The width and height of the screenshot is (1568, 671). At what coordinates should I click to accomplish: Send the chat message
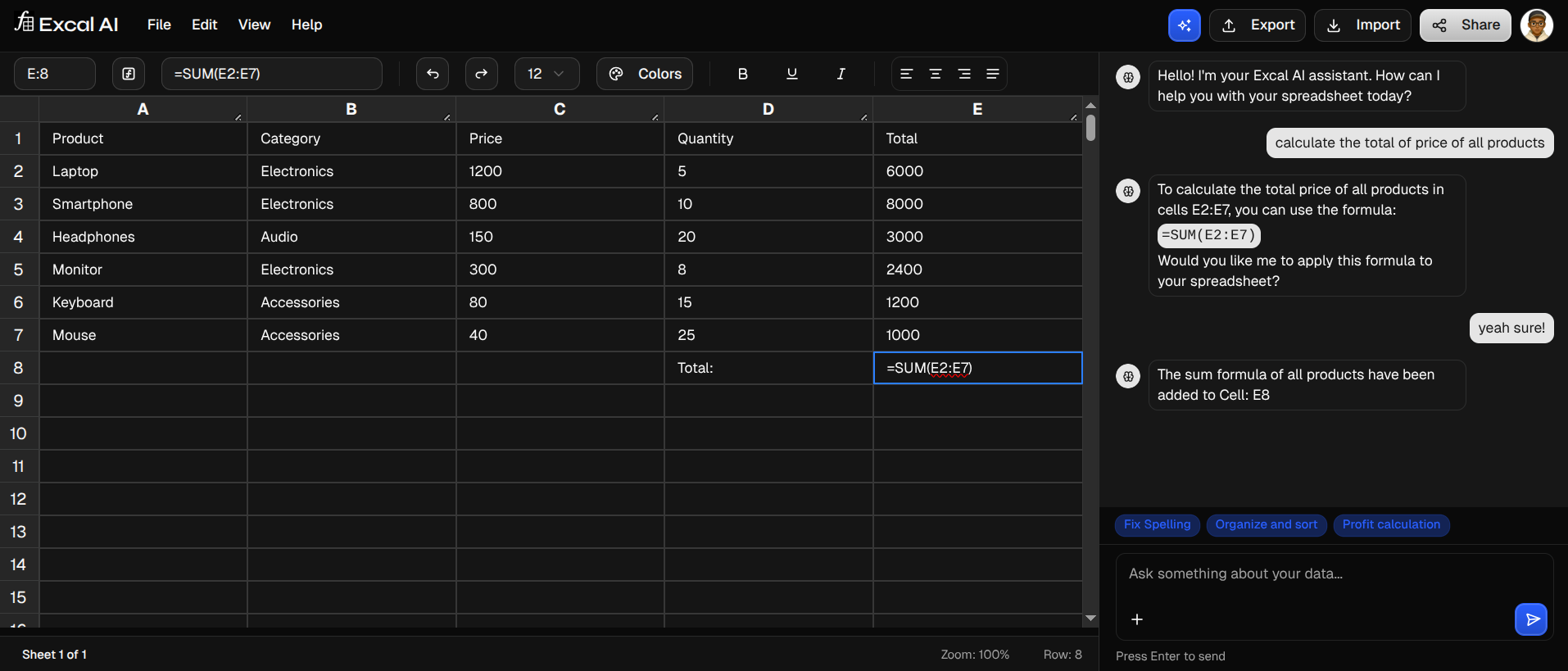(1531, 619)
